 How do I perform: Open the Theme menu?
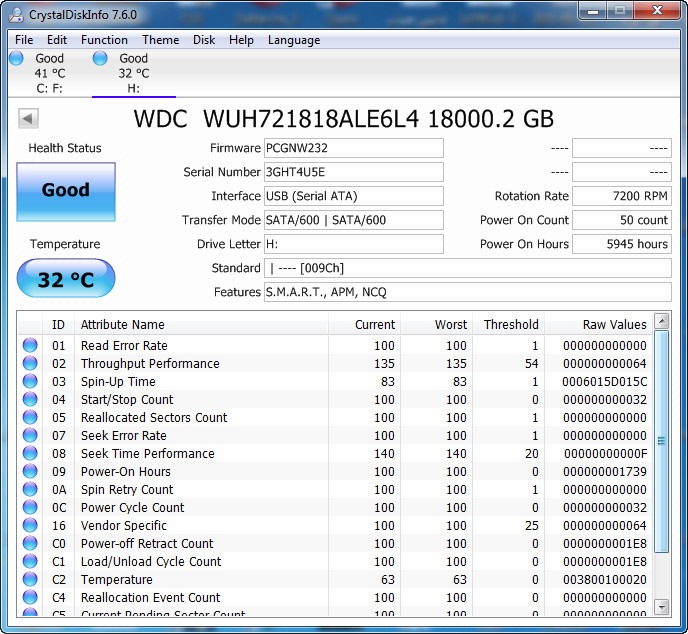(160, 40)
